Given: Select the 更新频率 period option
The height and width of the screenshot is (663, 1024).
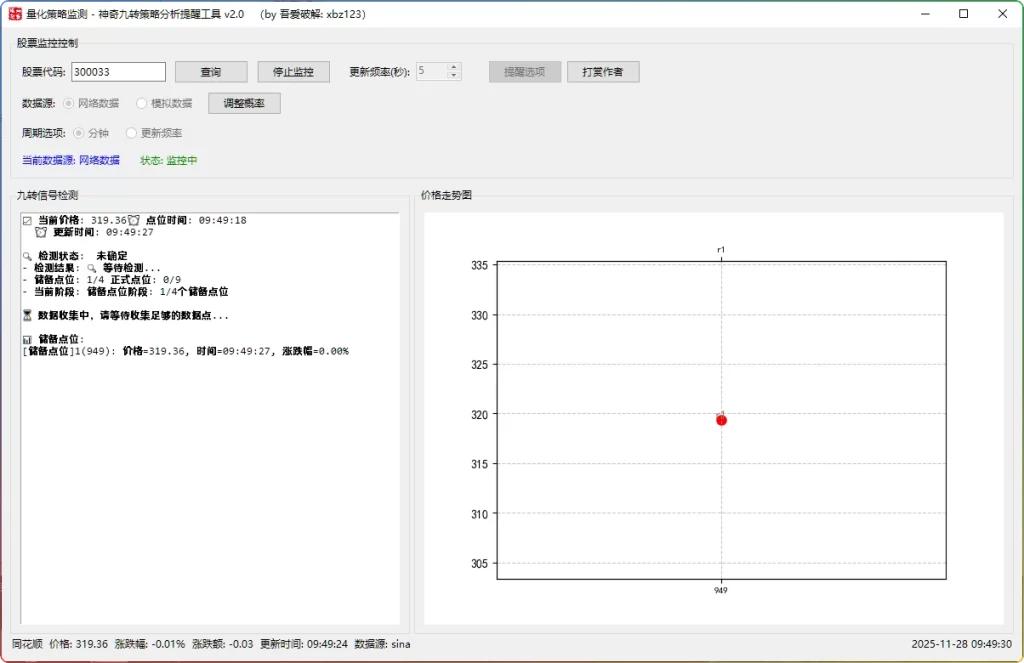Looking at the screenshot, I should pos(131,132).
